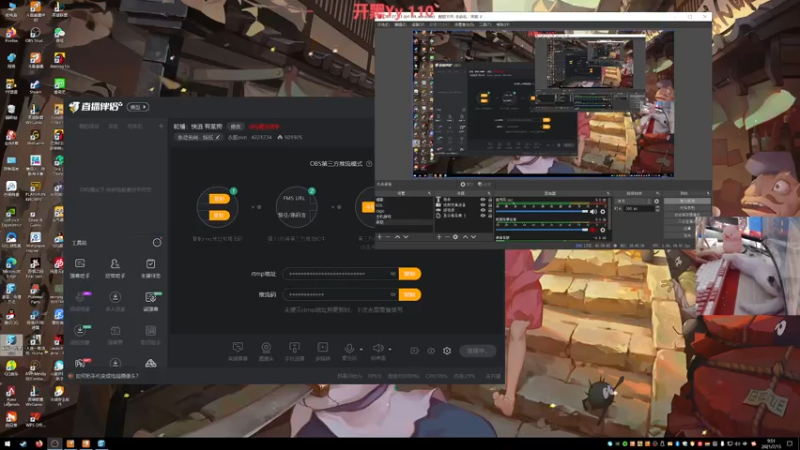Viewport: 800px width, 450px height.
Task: Click the speaker icon in bottom toolbar
Action: pyautogui.click(x=378, y=348)
